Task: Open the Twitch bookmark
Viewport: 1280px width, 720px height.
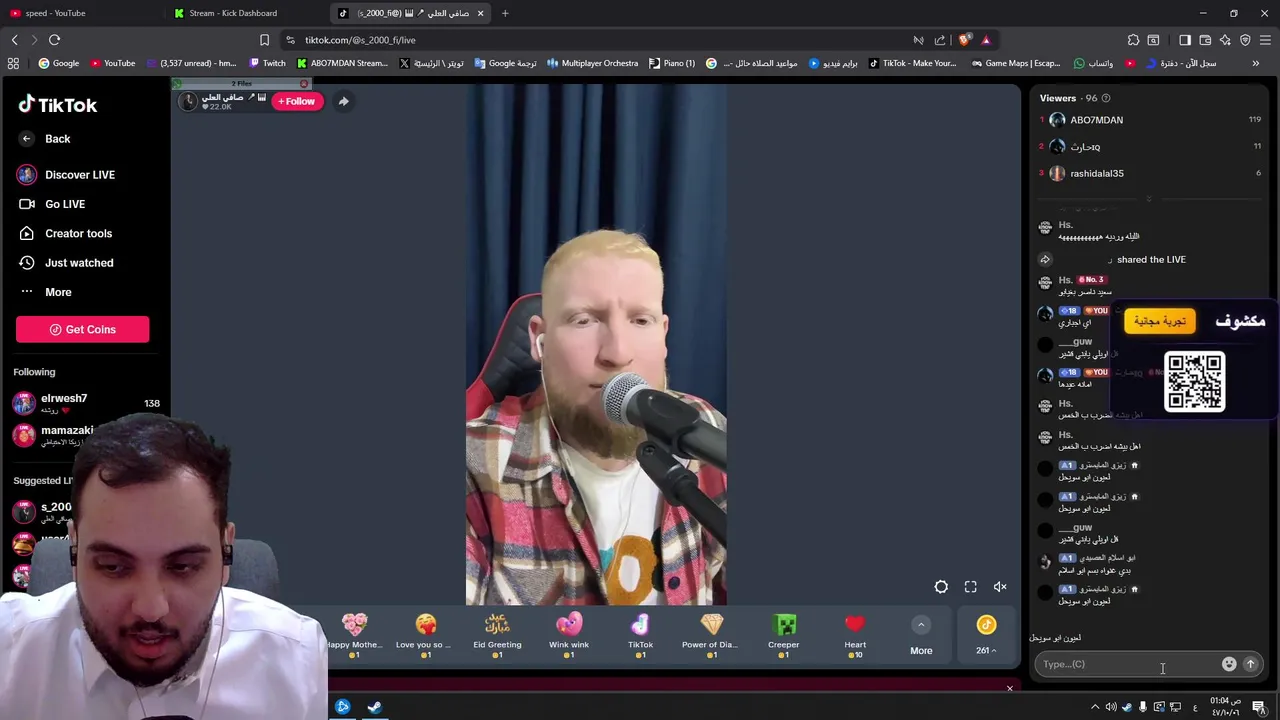Action: click(267, 63)
